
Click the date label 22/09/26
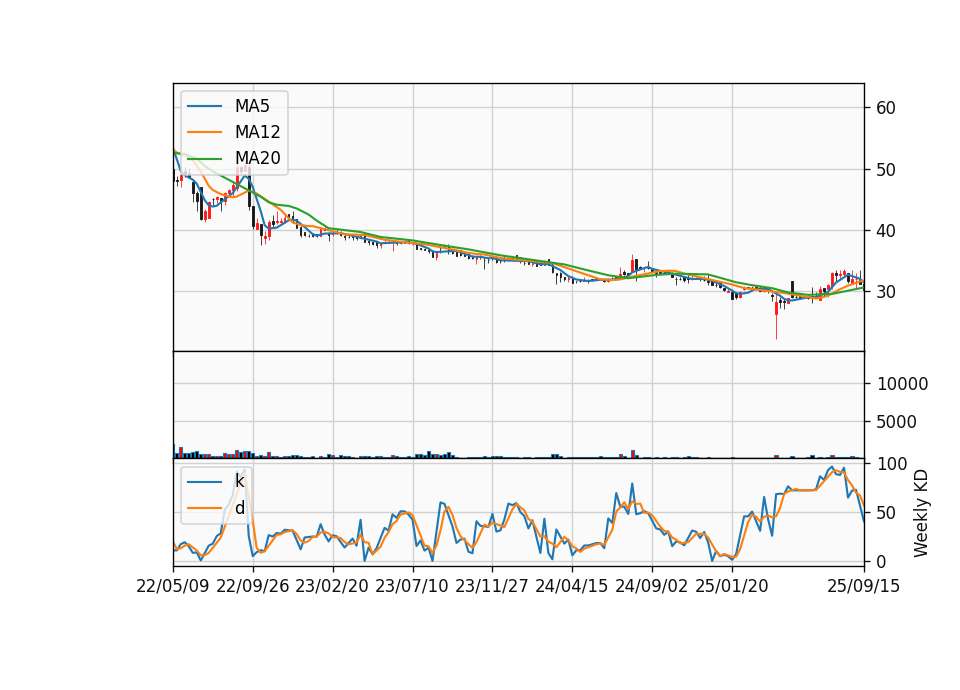(x=253, y=586)
